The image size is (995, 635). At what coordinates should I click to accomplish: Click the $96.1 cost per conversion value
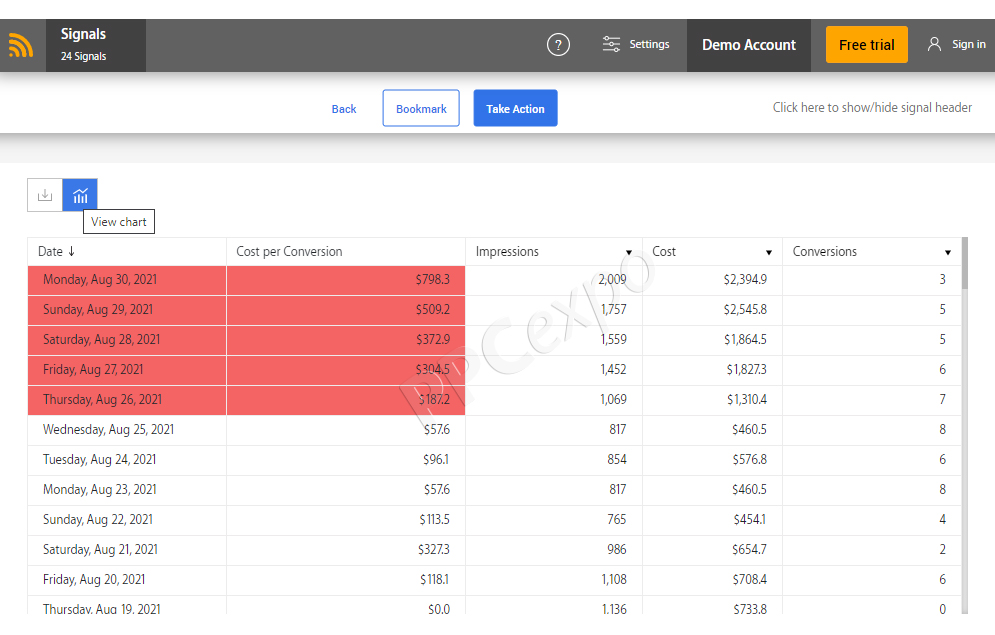(436, 459)
